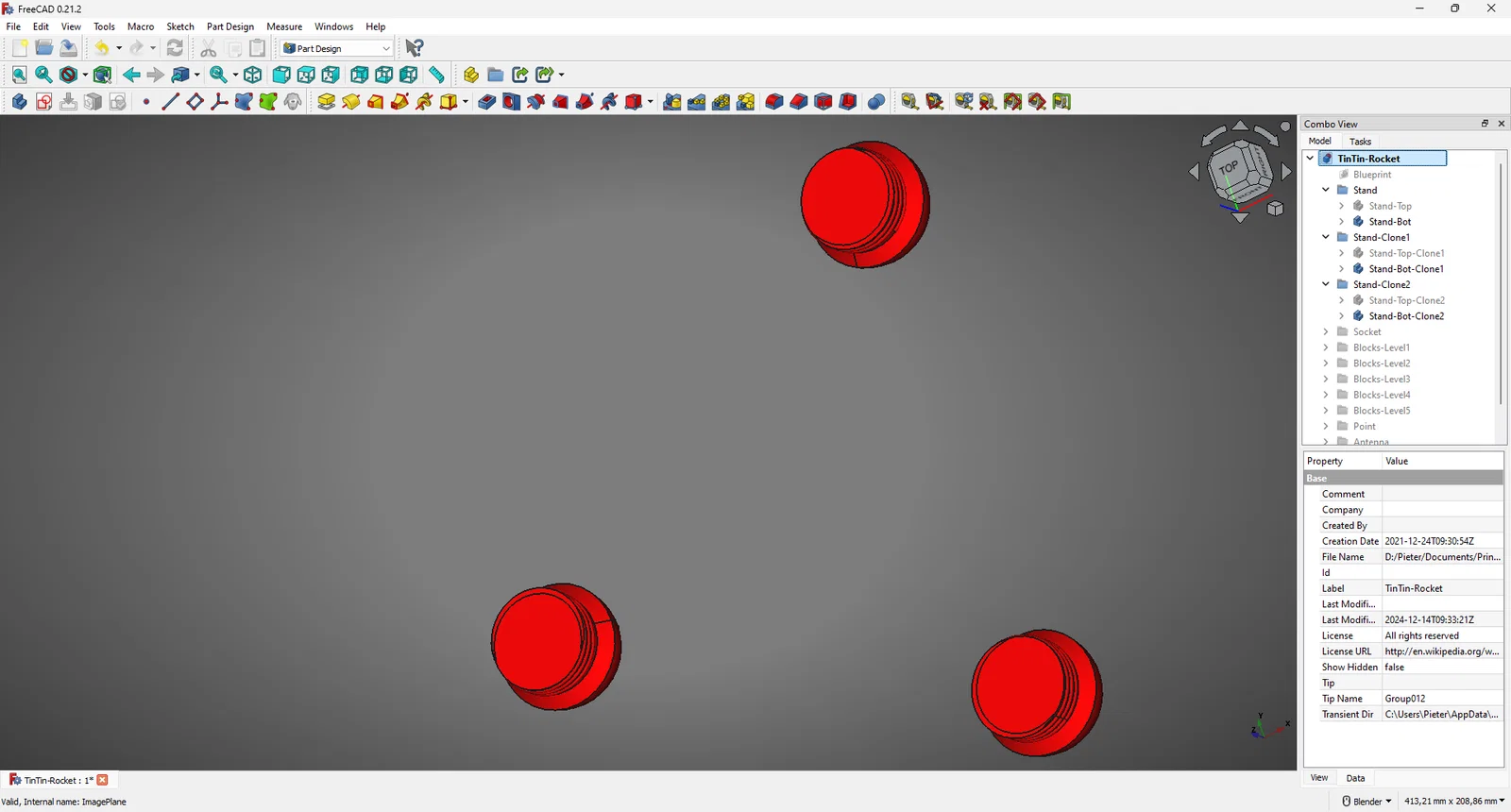The image size is (1511, 812).
Task: Expand the Blocks-Level1 group
Action: [1326, 347]
